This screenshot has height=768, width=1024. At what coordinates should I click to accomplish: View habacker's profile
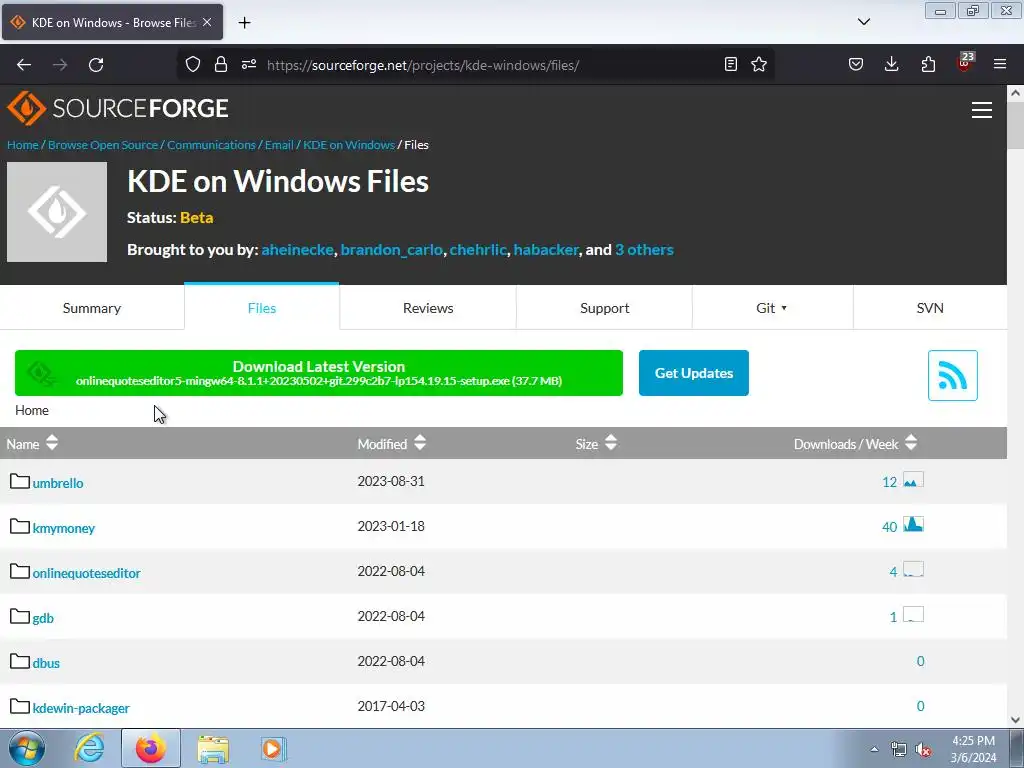(546, 249)
